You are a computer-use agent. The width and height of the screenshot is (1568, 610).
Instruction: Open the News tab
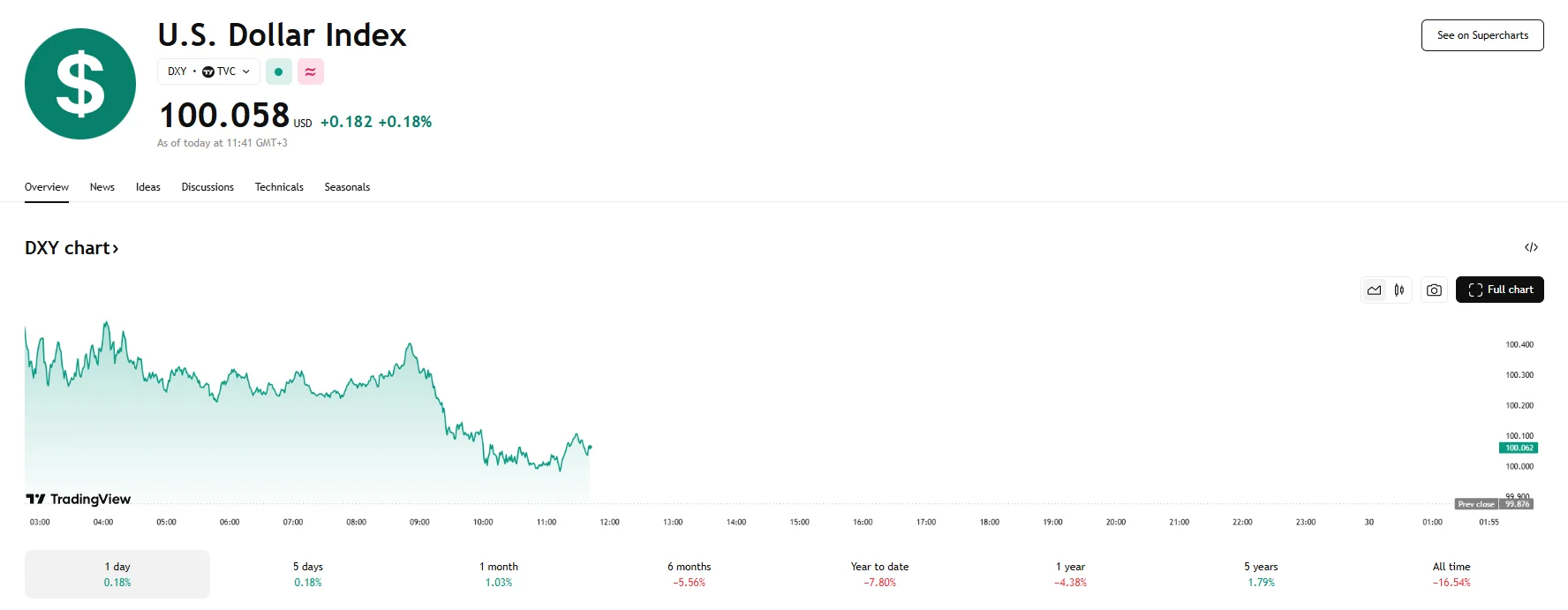(102, 187)
